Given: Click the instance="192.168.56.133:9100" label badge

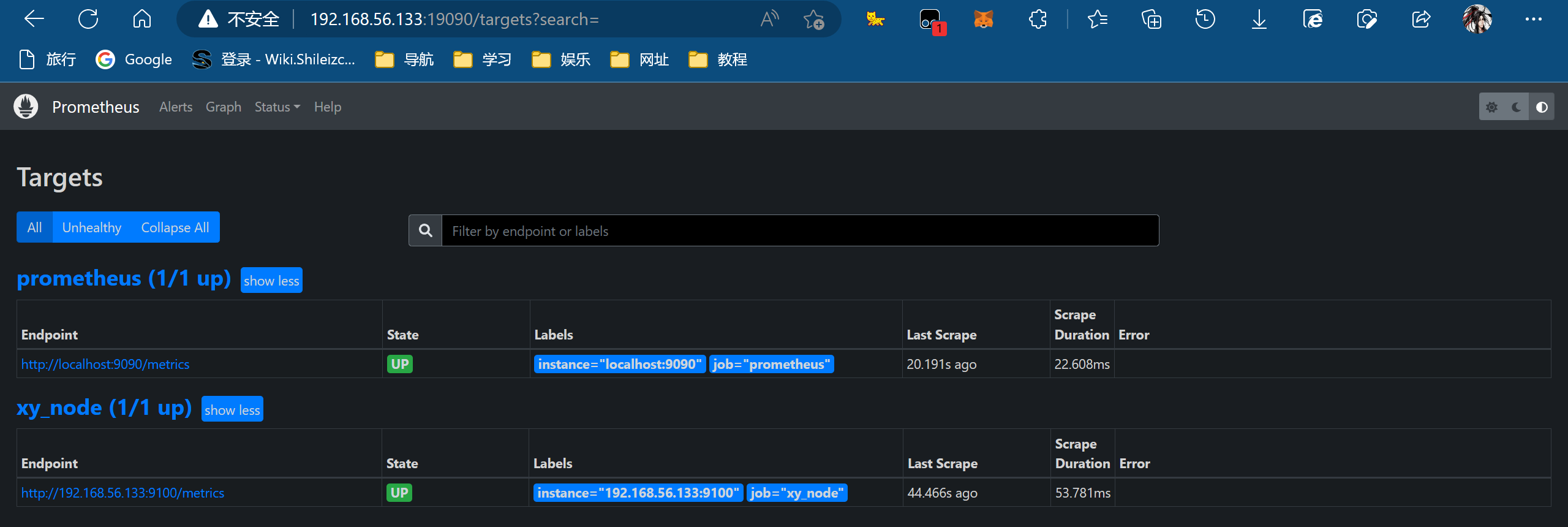Looking at the screenshot, I should tap(638, 493).
